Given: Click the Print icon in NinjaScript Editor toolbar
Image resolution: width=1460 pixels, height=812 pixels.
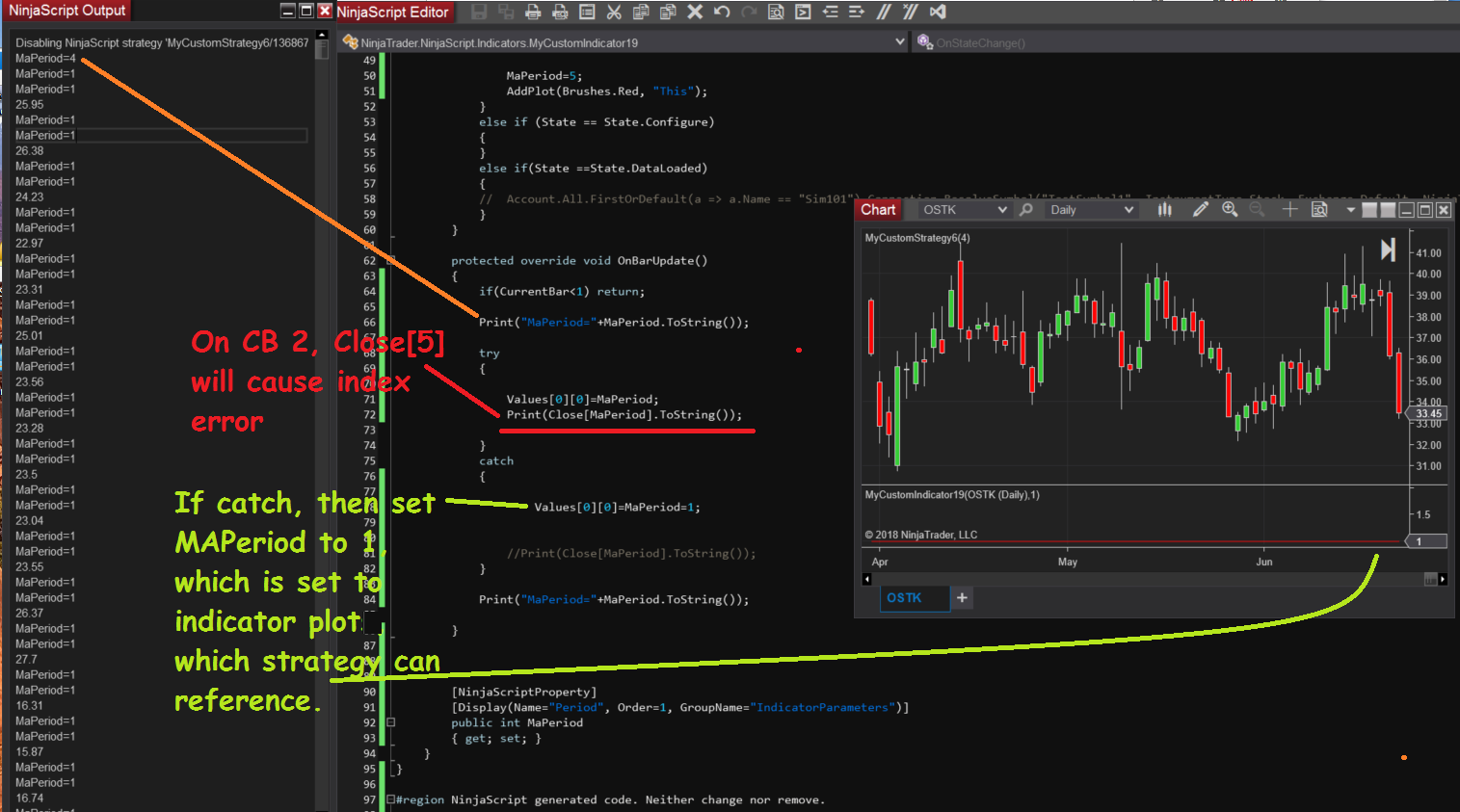Looking at the screenshot, I should 533,12.
